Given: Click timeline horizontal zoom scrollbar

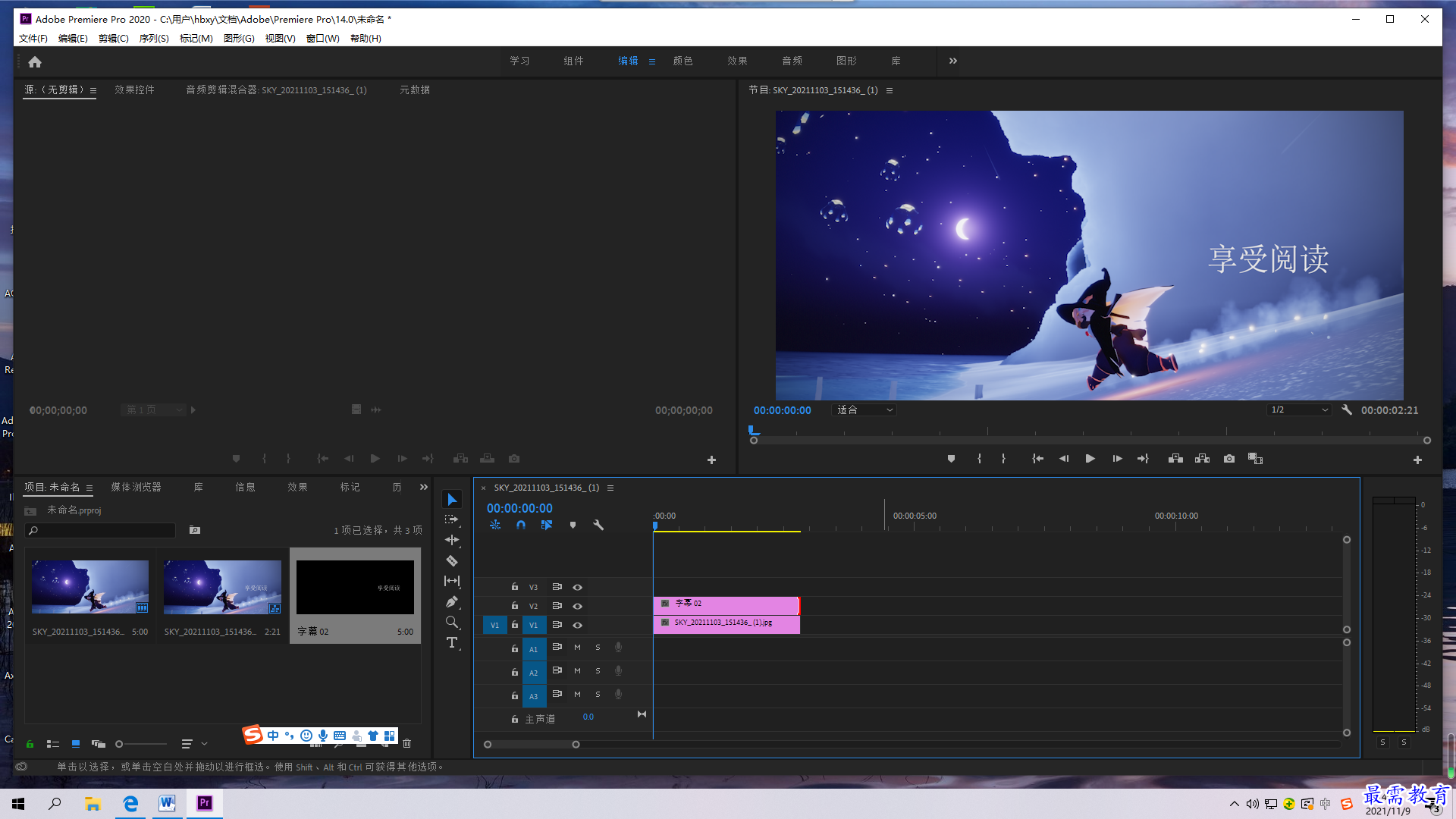Looking at the screenshot, I should point(532,745).
